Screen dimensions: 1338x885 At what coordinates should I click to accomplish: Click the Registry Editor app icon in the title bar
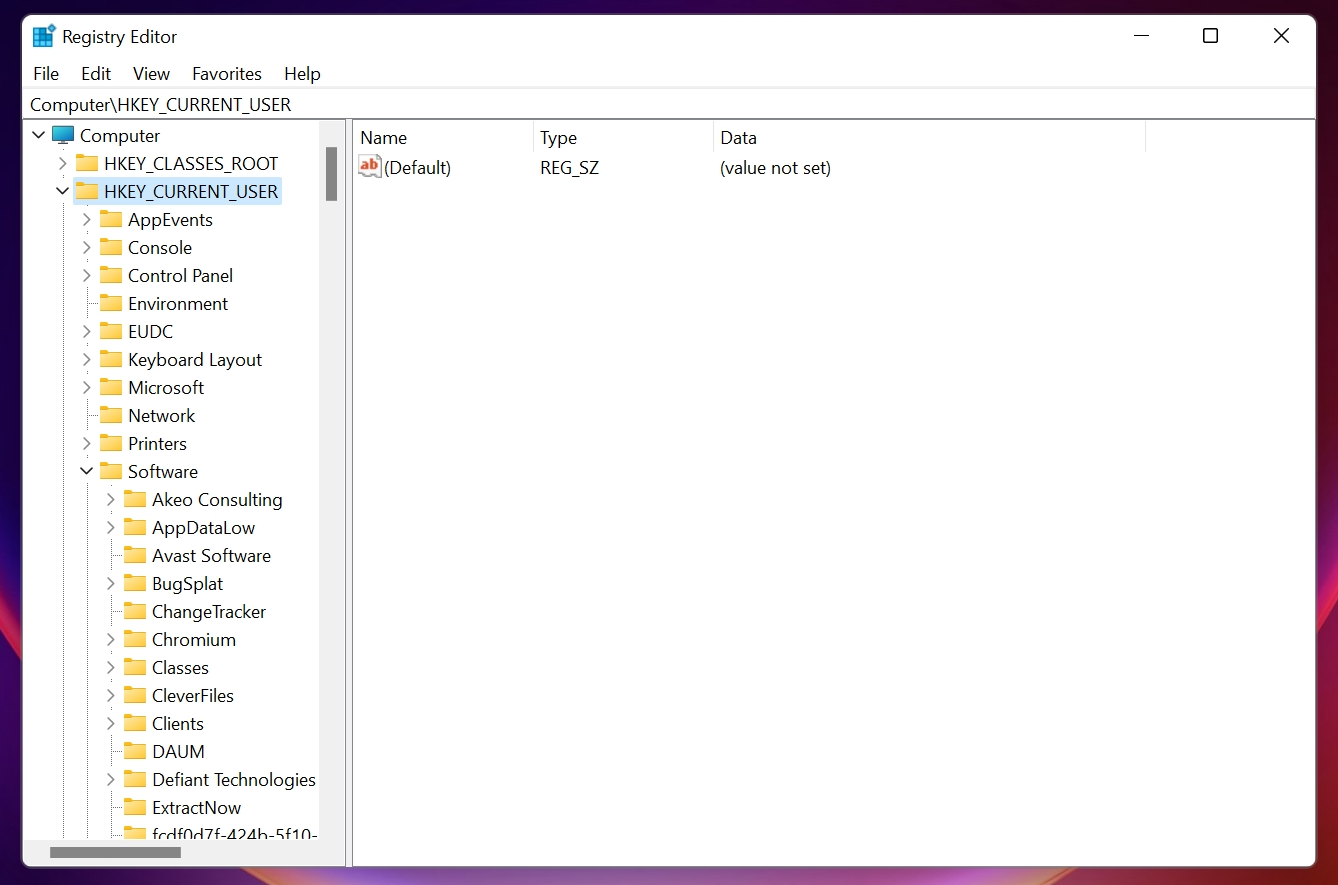click(44, 36)
